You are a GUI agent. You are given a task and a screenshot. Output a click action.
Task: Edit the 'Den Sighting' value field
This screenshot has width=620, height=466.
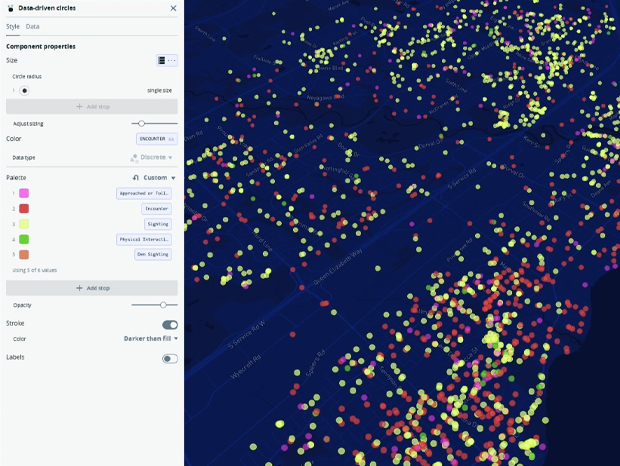pos(153,255)
